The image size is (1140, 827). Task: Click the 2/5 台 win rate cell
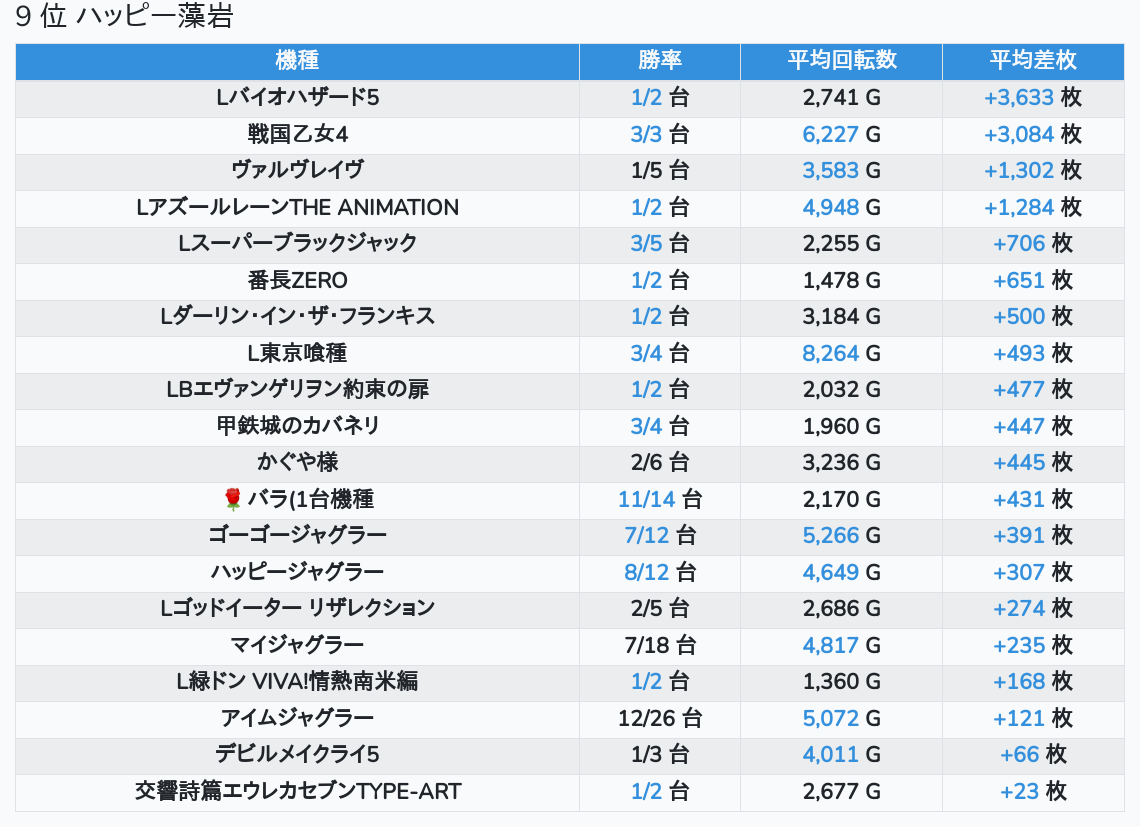tap(660, 608)
